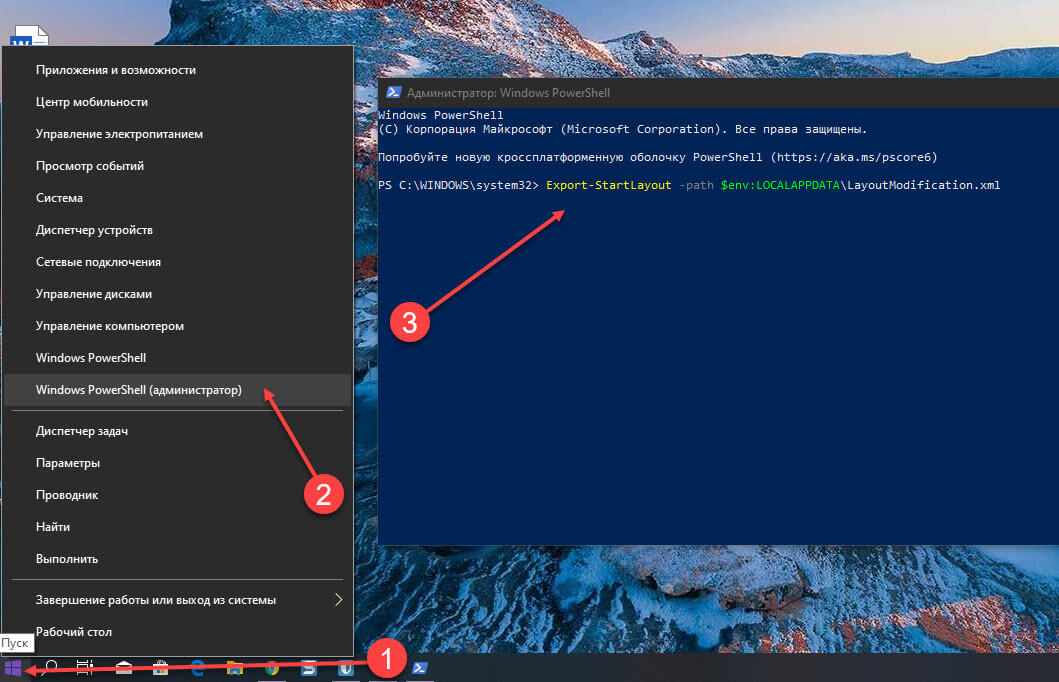Click the PowerShell icon in the window title bar
1059x682 pixels.
393,93
